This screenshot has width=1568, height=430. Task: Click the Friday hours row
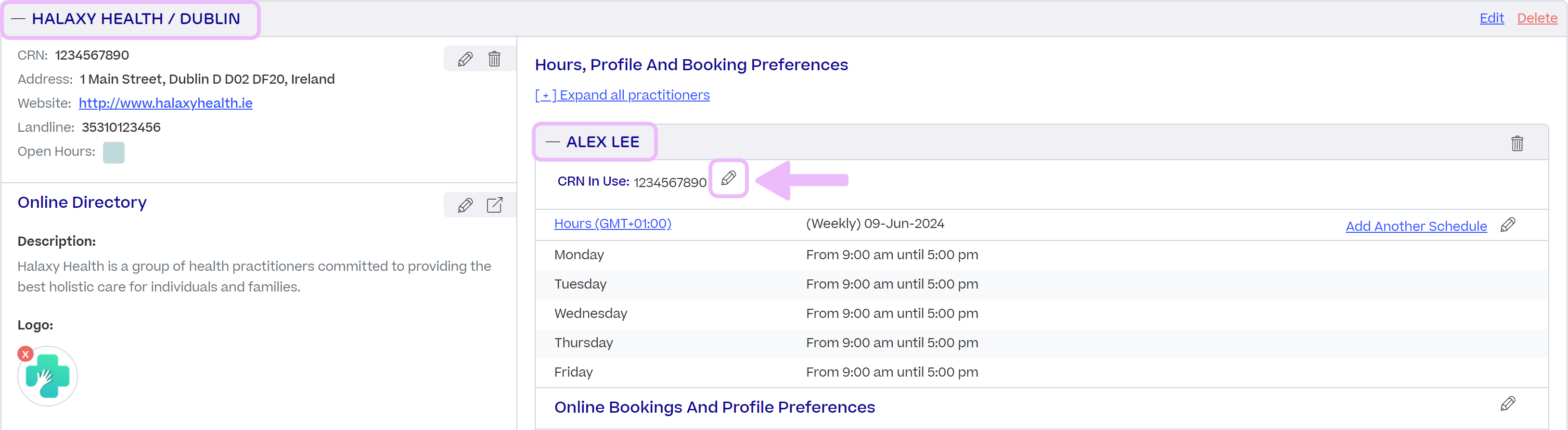[1041, 373]
